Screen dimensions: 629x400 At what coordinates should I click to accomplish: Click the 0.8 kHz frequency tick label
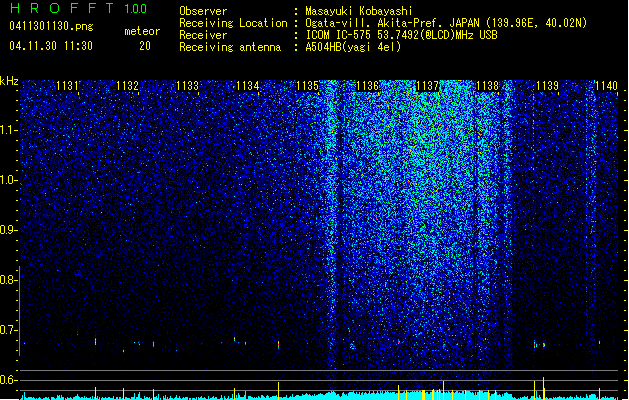(9, 280)
